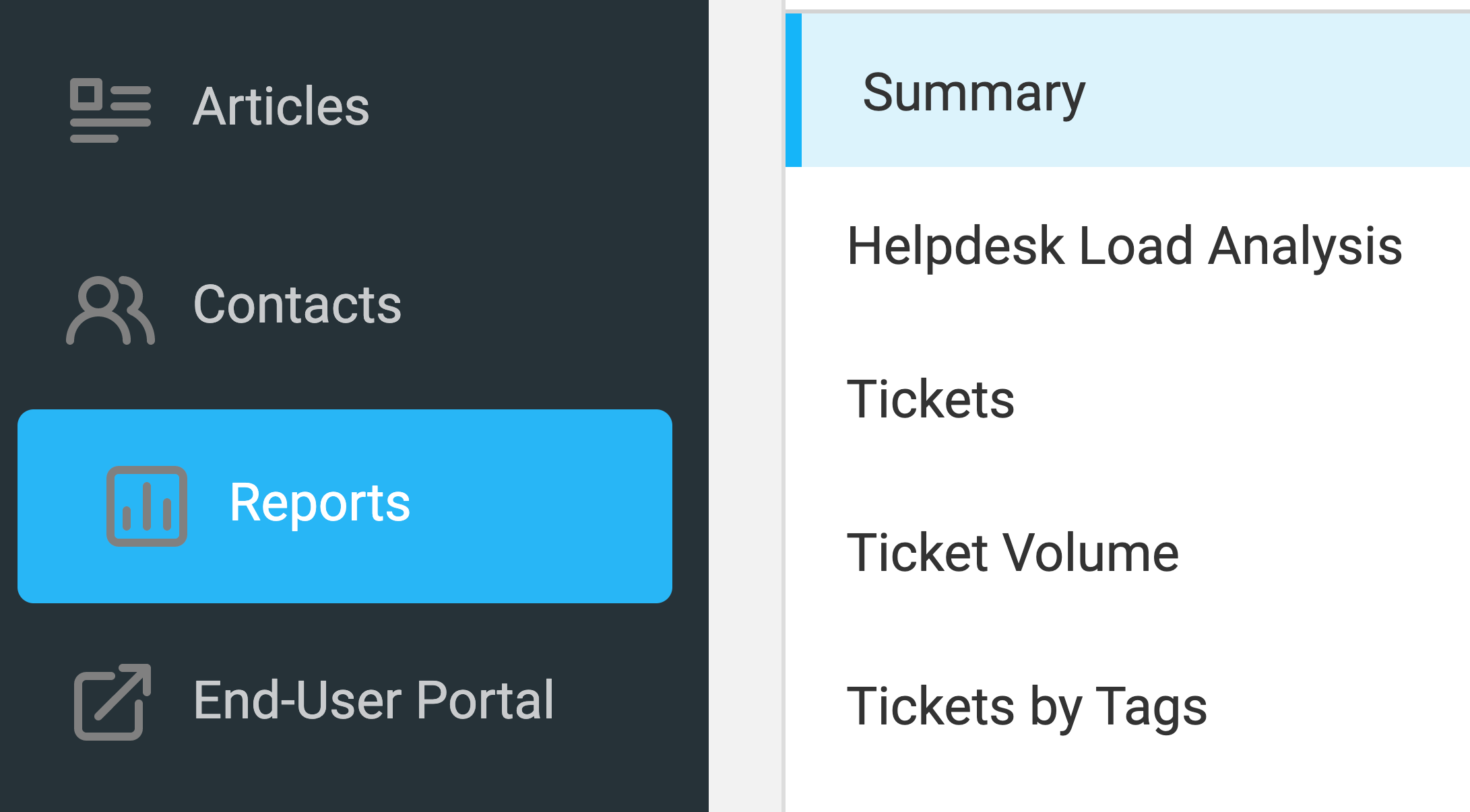The image size is (1470, 812).
Task: Click the blue active indicator beside Summary
Action: 794,90
